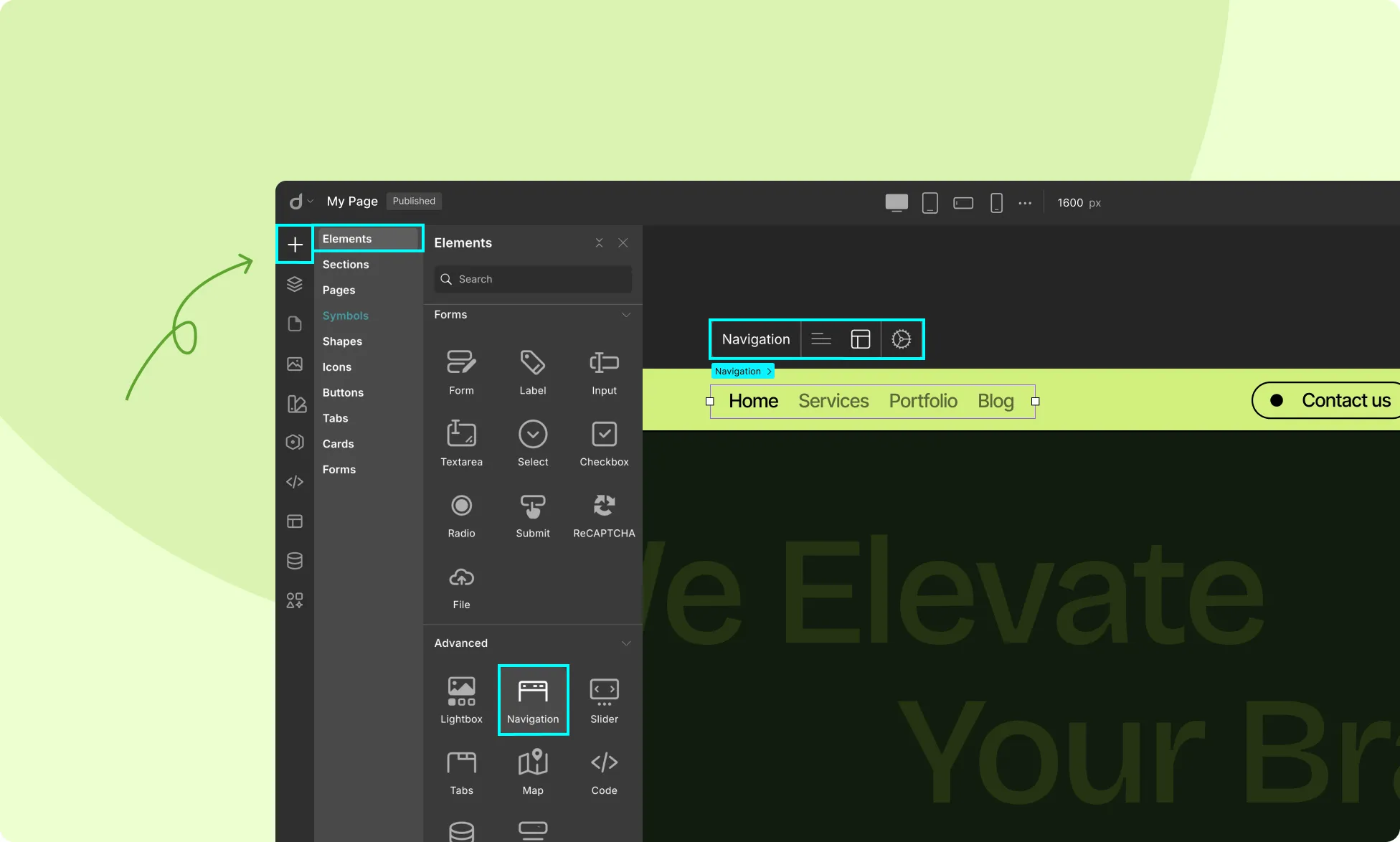The height and width of the screenshot is (842, 1400).
Task: Click the navigation menu lines icon in toolbar
Action: pyautogui.click(x=821, y=339)
